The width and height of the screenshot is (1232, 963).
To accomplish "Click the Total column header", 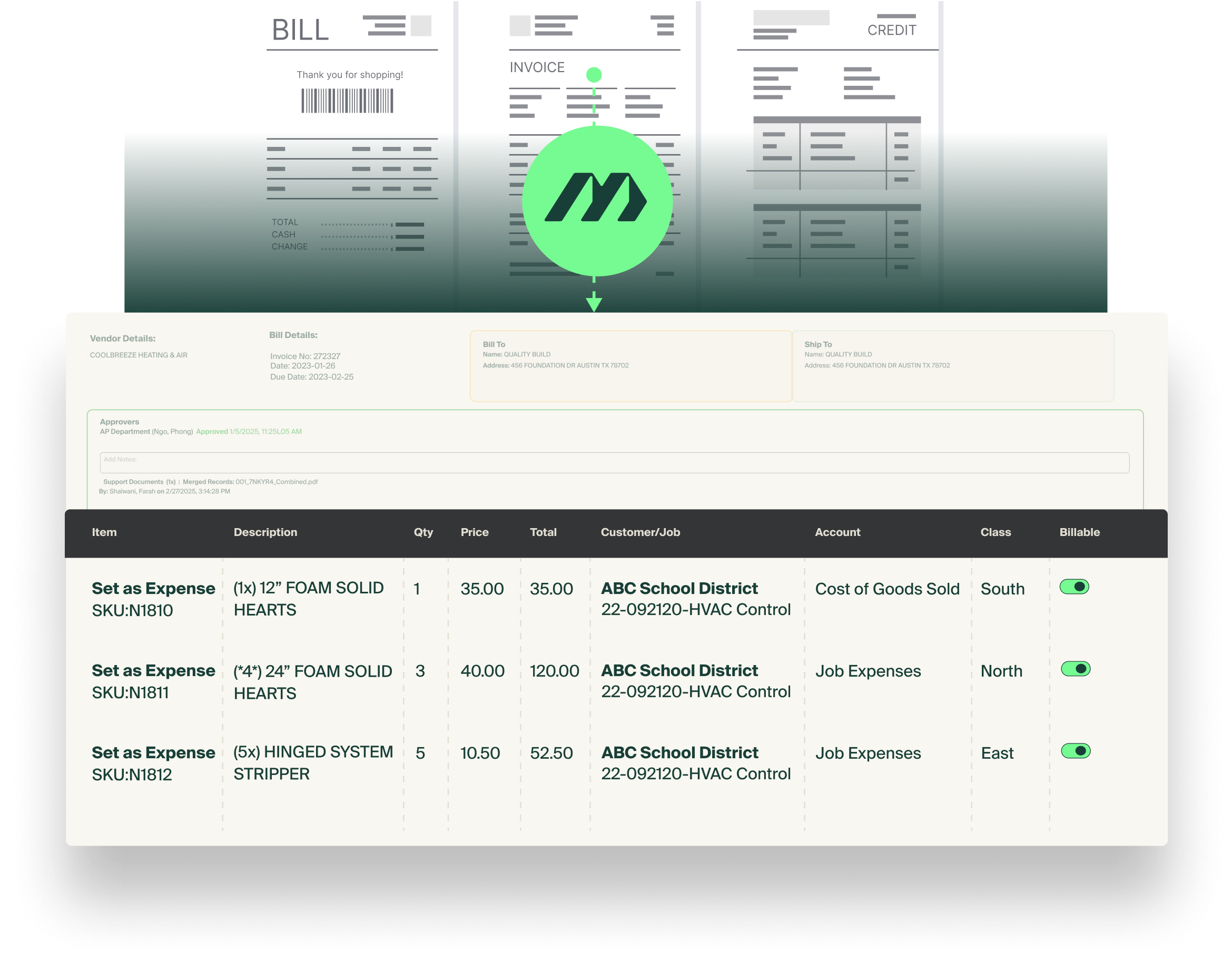I will (x=543, y=532).
